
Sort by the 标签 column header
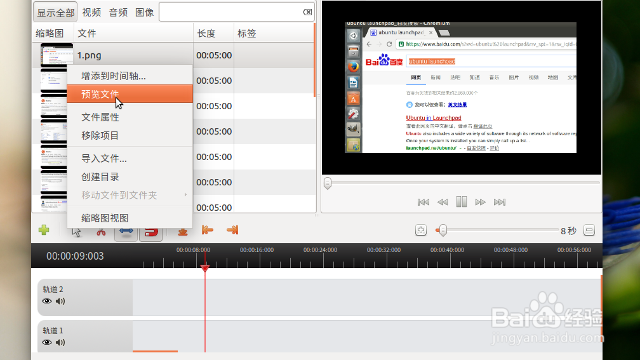click(x=274, y=33)
